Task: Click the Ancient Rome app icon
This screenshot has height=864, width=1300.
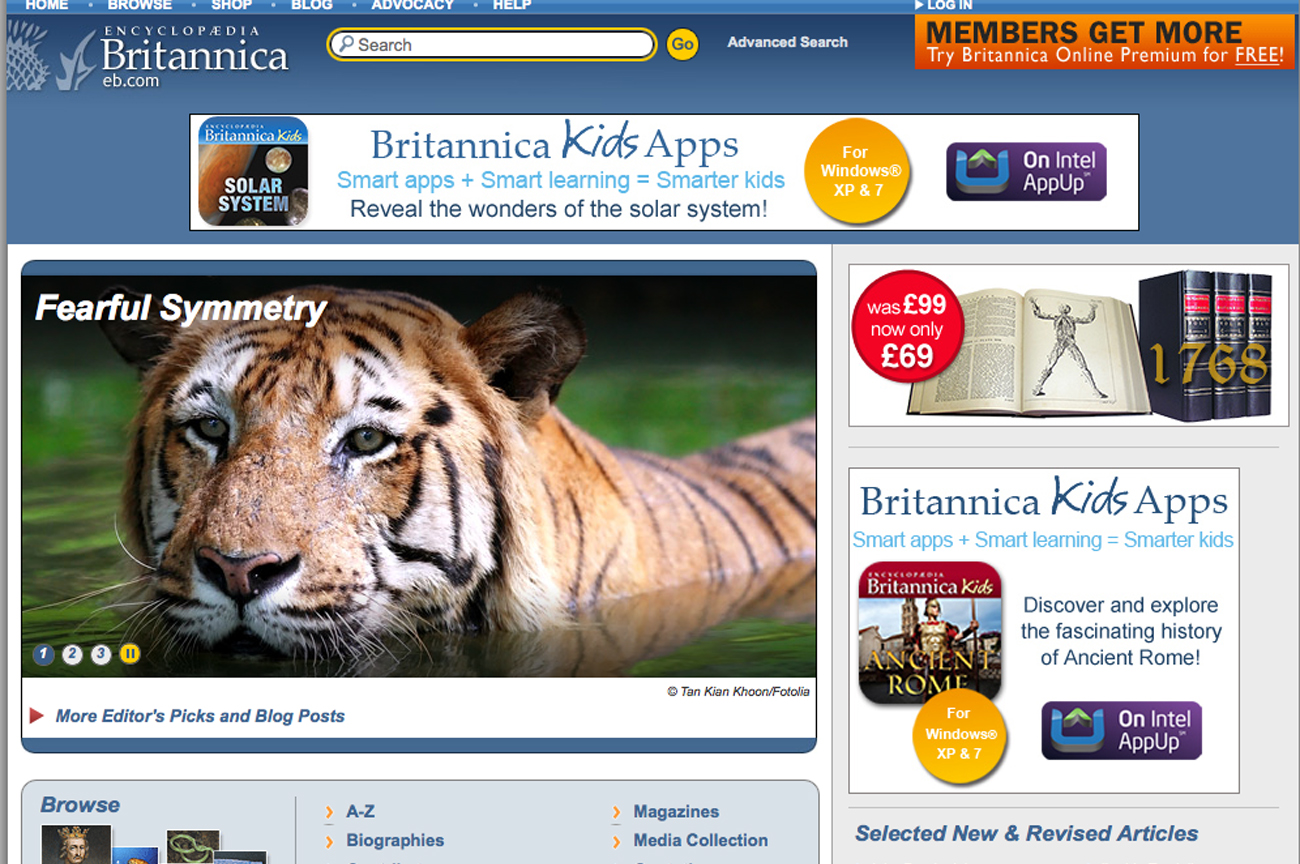Action: tap(930, 633)
